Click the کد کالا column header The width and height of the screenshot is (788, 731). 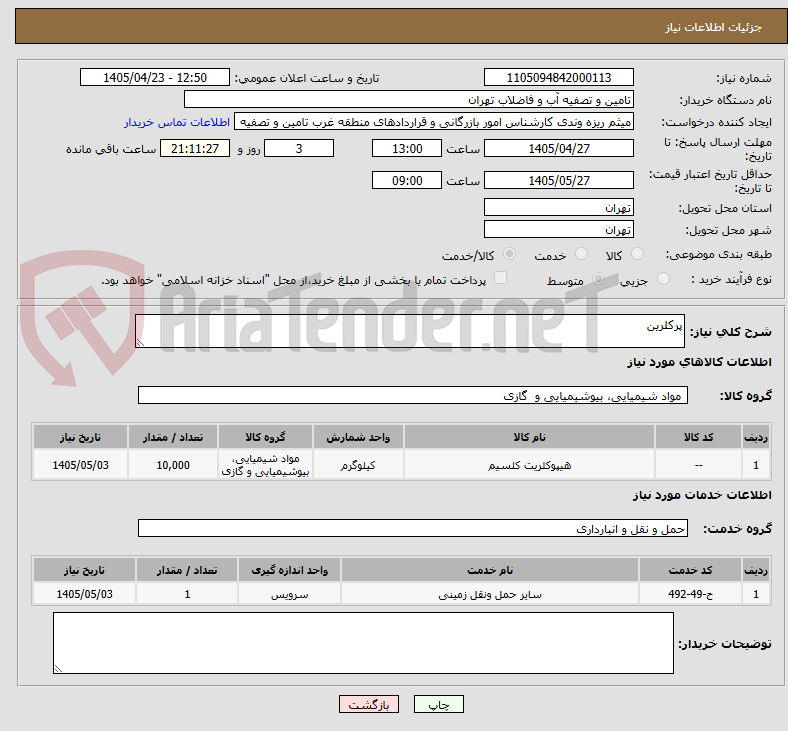(x=698, y=437)
